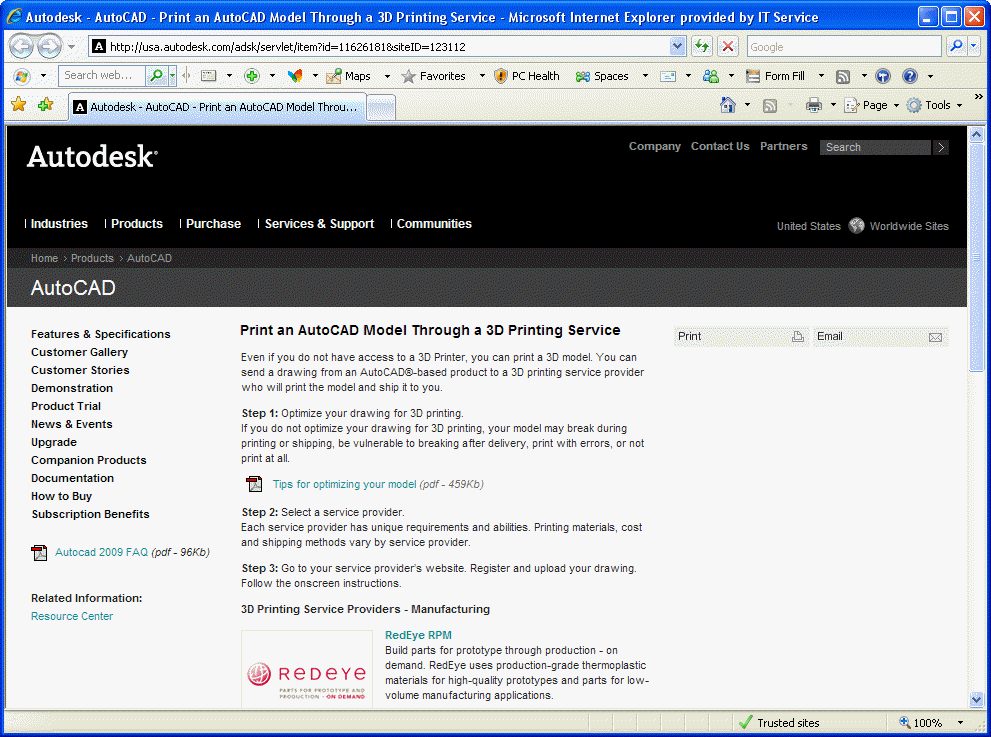Stop loading with the red X icon
This screenshot has width=991, height=737.
(728, 46)
